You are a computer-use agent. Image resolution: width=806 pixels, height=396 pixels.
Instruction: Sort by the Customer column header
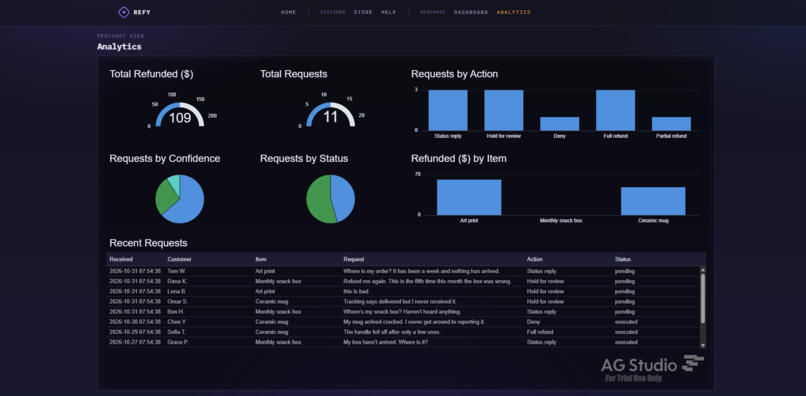click(179, 259)
